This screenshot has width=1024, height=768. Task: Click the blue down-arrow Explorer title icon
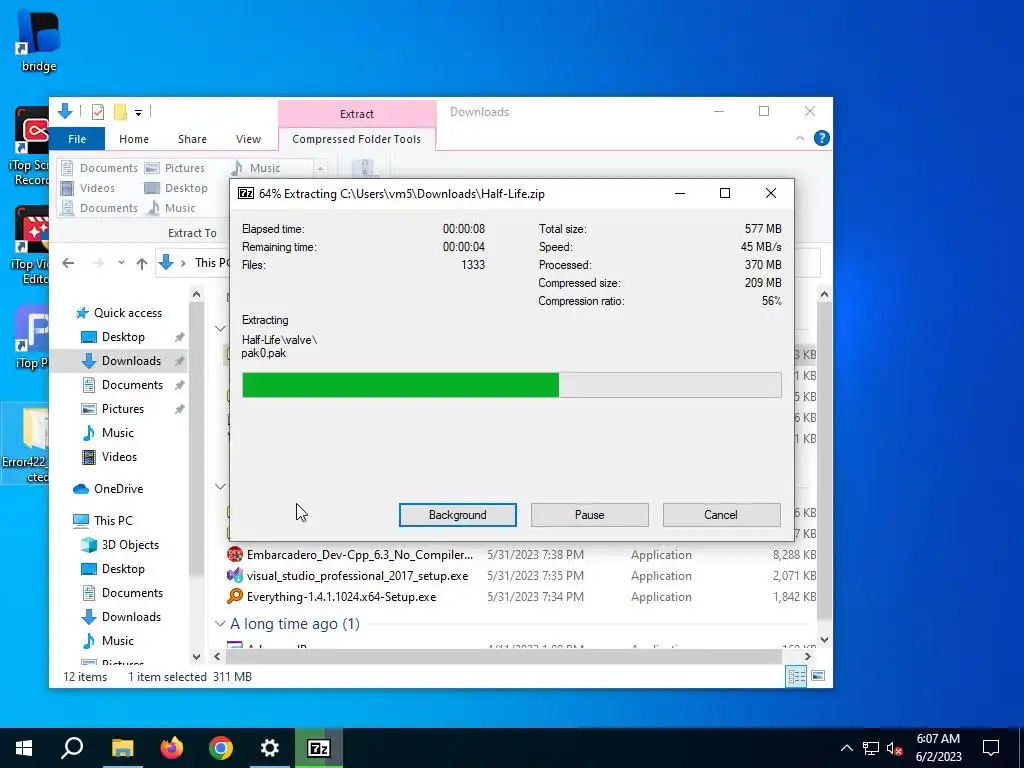(x=65, y=112)
